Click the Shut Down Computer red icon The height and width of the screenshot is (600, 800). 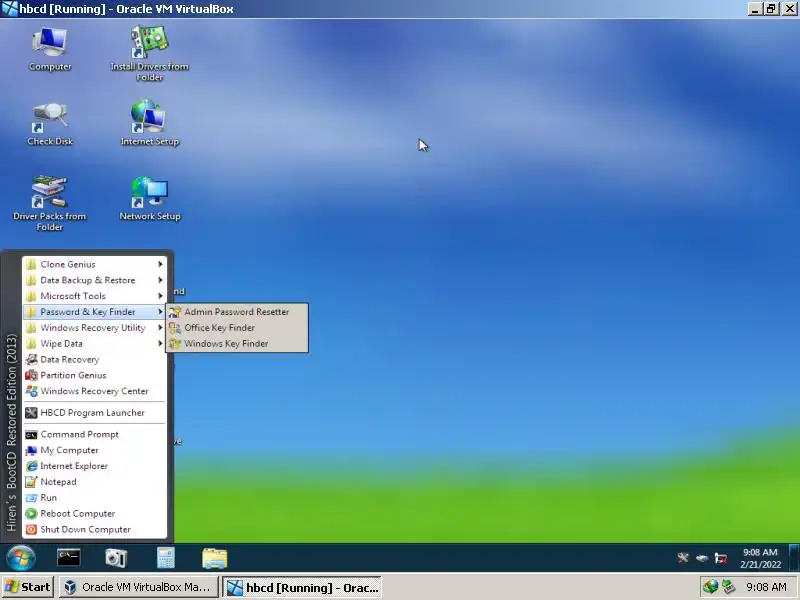(x=31, y=529)
